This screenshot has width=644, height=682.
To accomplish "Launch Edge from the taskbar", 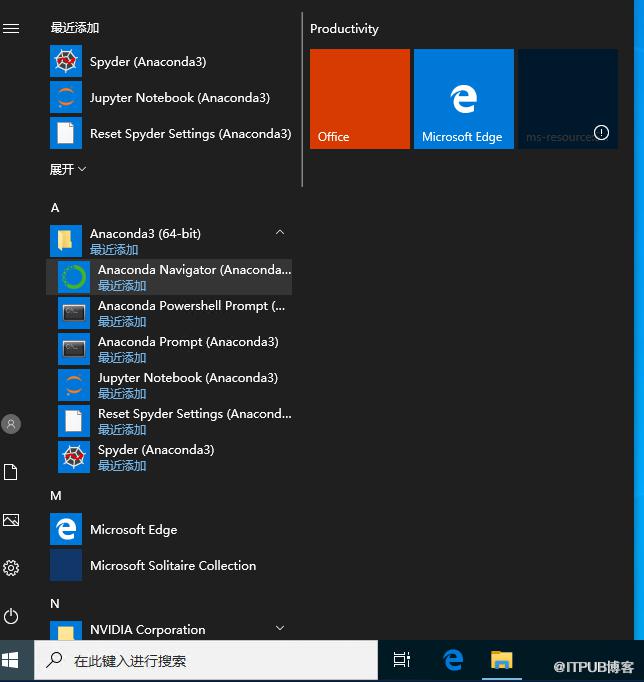I will click(453, 660).
